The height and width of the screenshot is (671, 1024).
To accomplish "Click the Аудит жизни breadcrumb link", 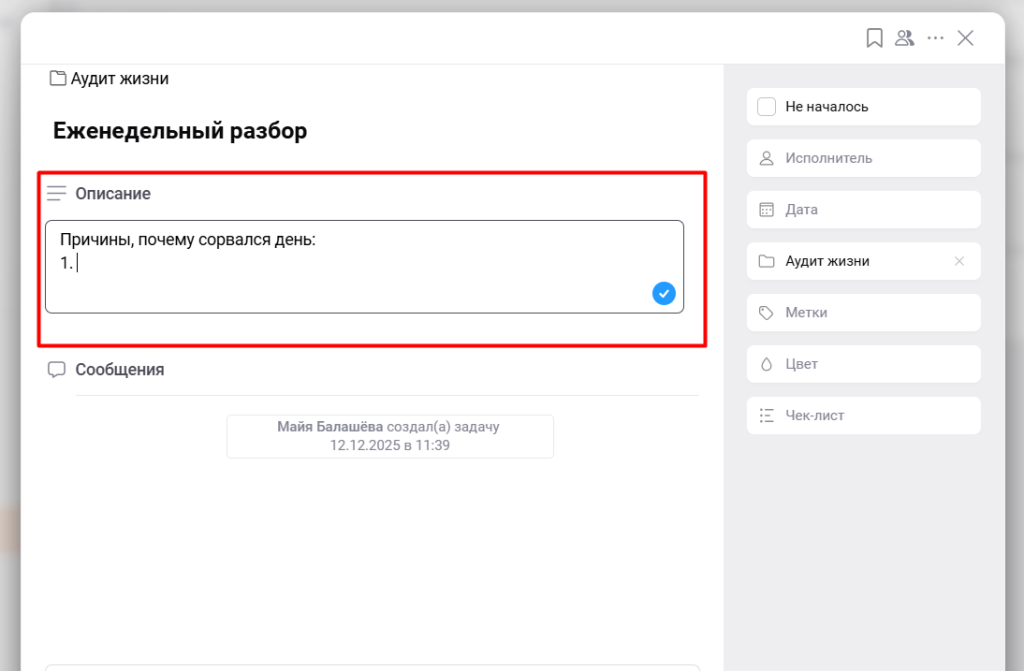I will click(119, 78).
